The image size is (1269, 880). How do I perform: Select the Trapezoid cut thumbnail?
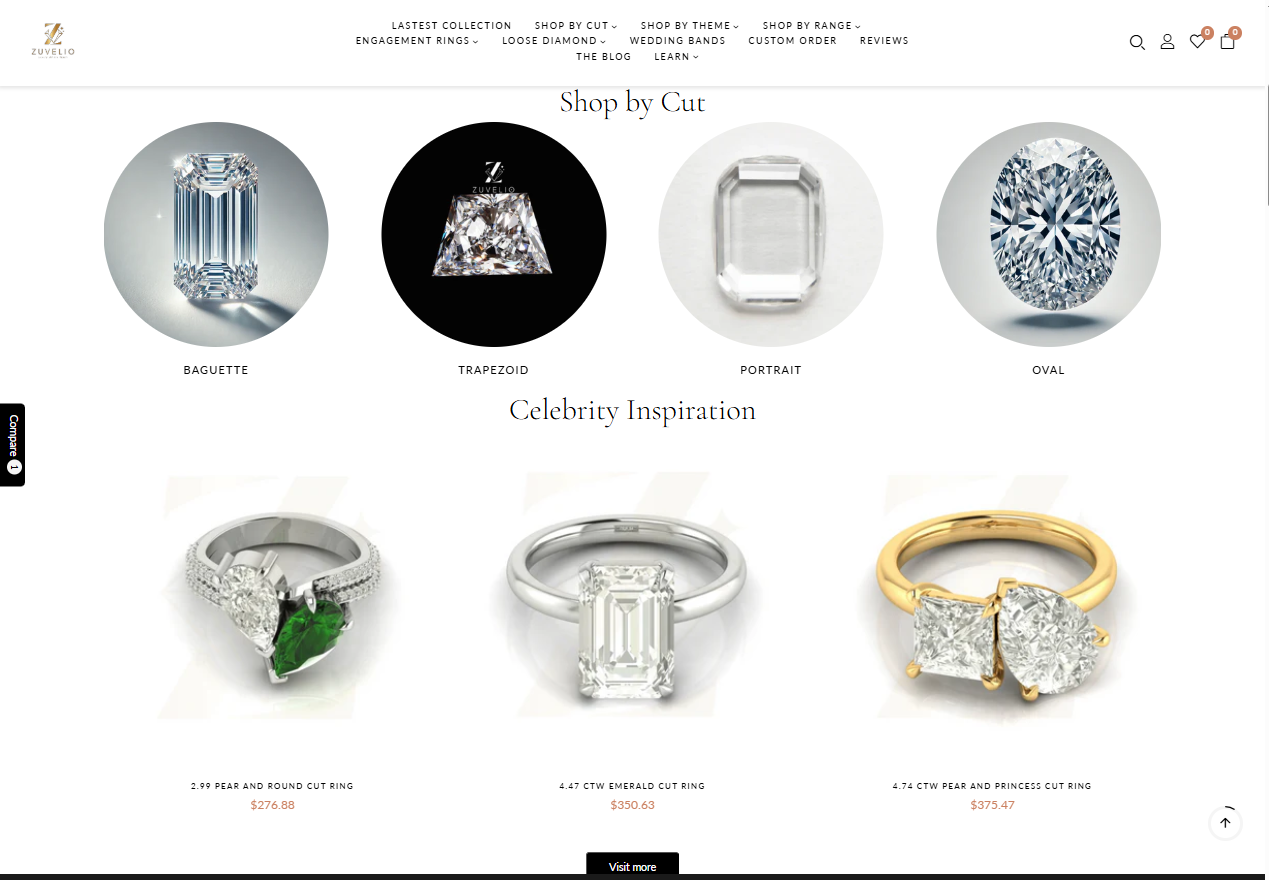click(x=494, y=234)
